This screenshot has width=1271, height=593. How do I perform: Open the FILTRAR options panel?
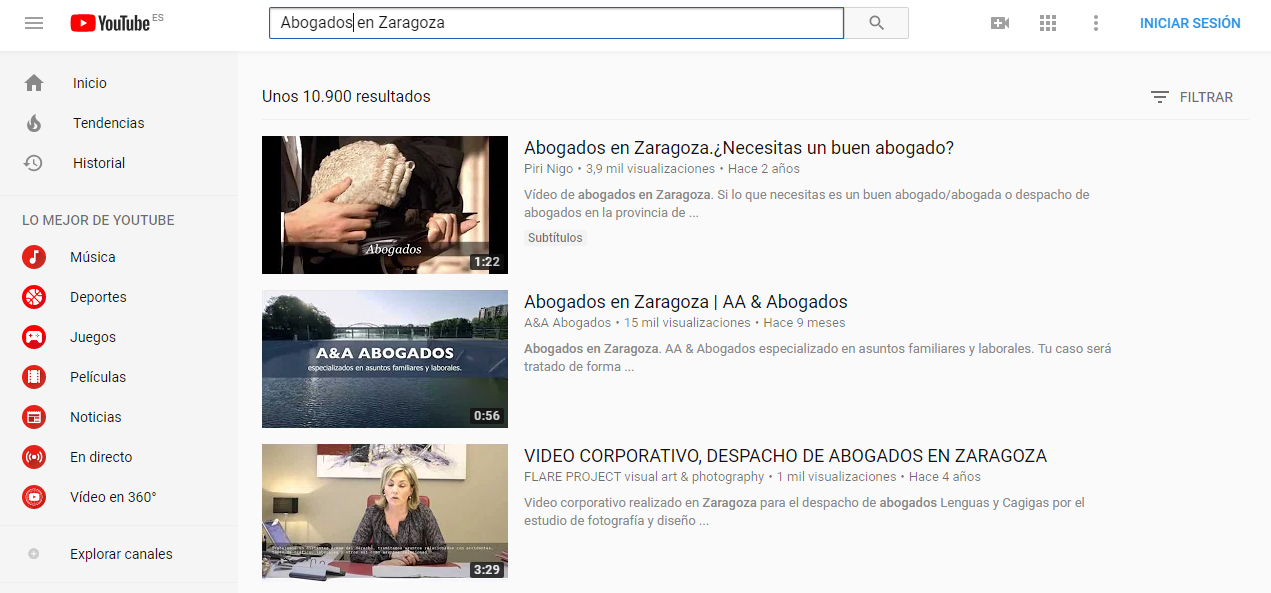pyautogui.click(x=1192, y=97)
